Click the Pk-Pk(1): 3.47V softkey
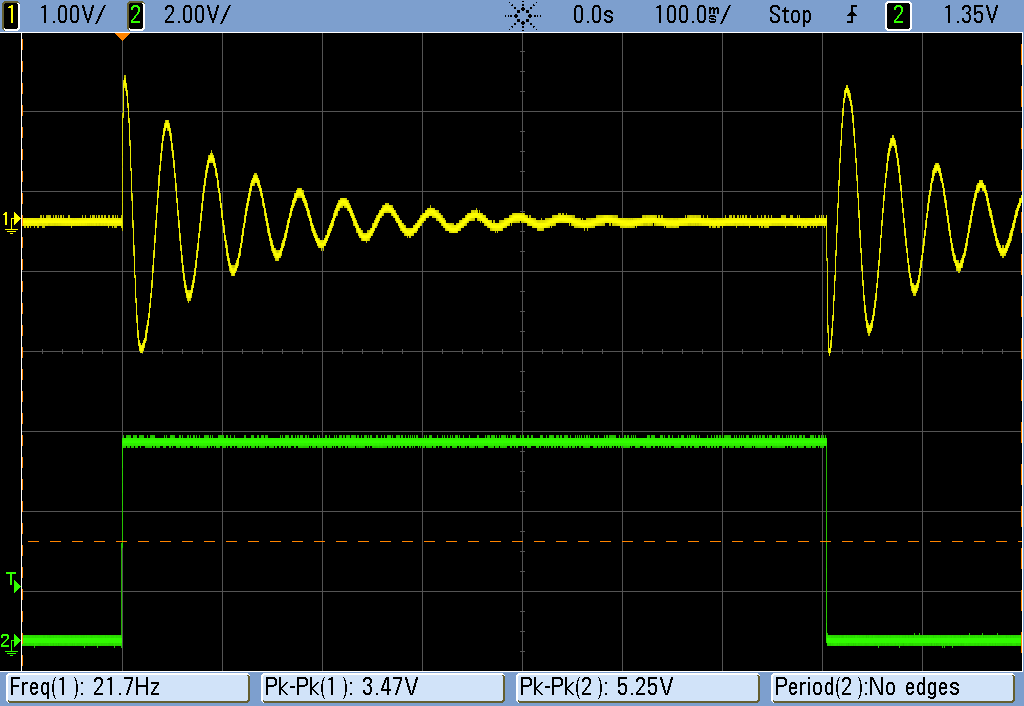This screenshot has height=706, width=1024. click(x=382, y=688)
